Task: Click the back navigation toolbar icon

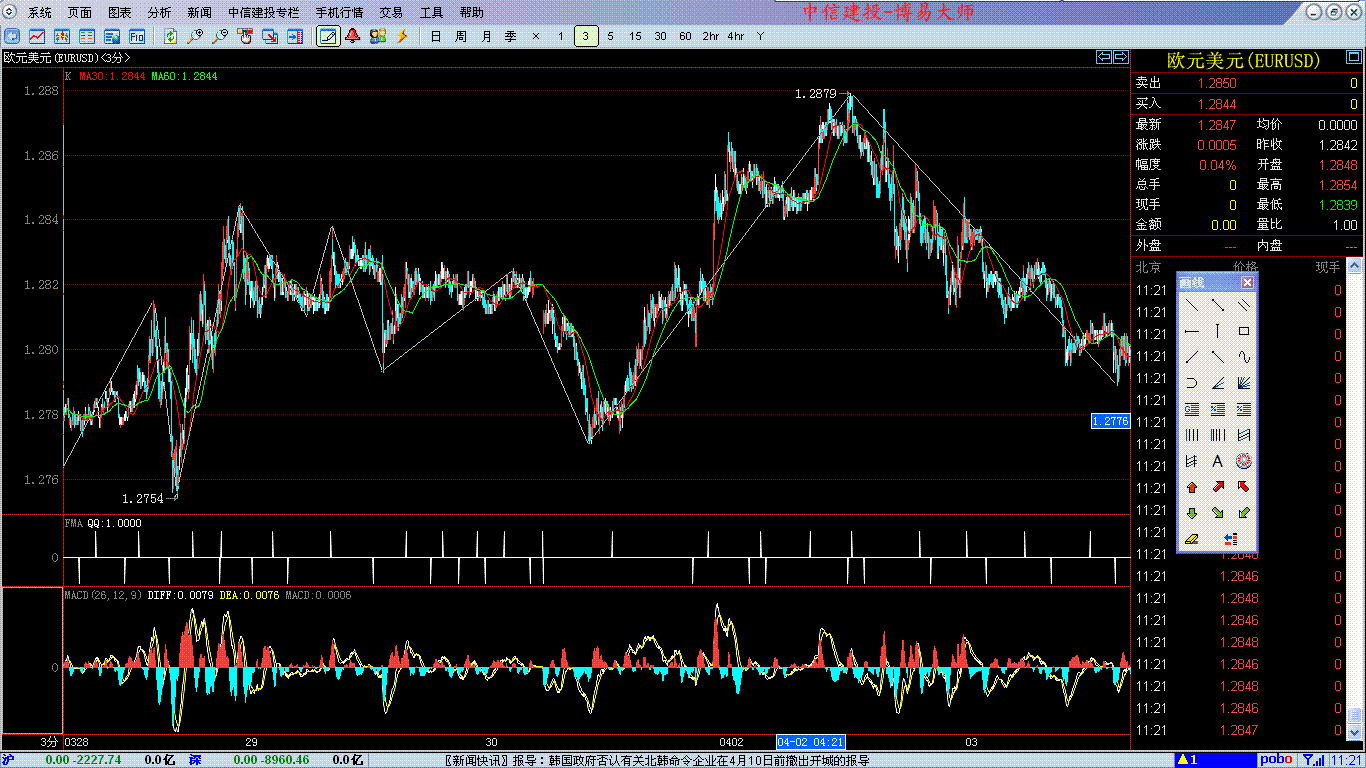Action: click(11, 36)
